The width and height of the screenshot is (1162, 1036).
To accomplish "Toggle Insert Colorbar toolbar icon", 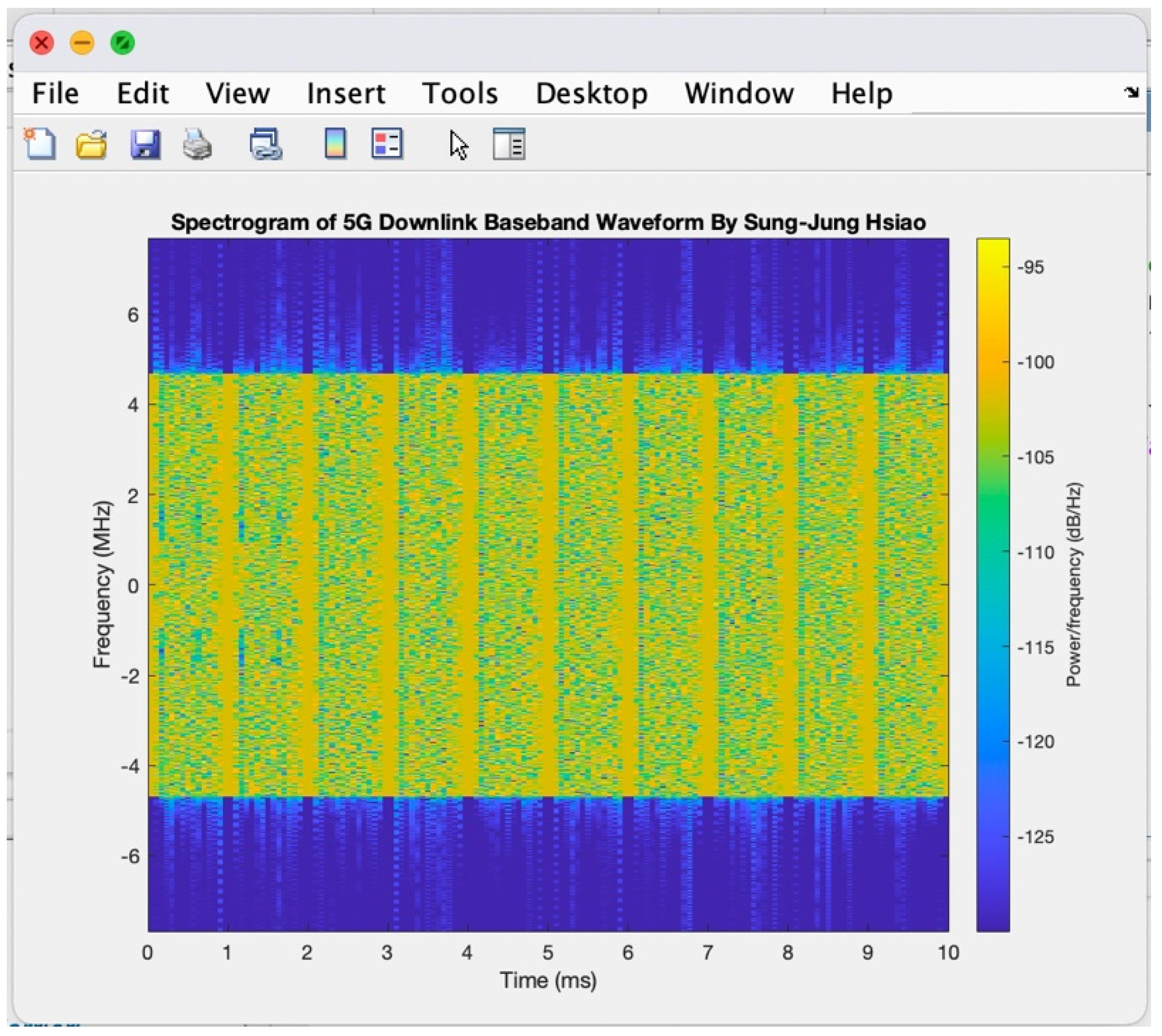I will [336, 143].
